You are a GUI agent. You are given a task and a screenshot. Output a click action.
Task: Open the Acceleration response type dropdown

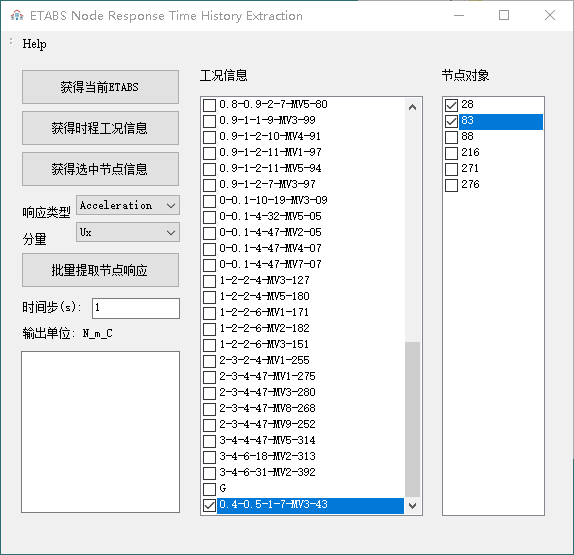(x=128, y=205)
